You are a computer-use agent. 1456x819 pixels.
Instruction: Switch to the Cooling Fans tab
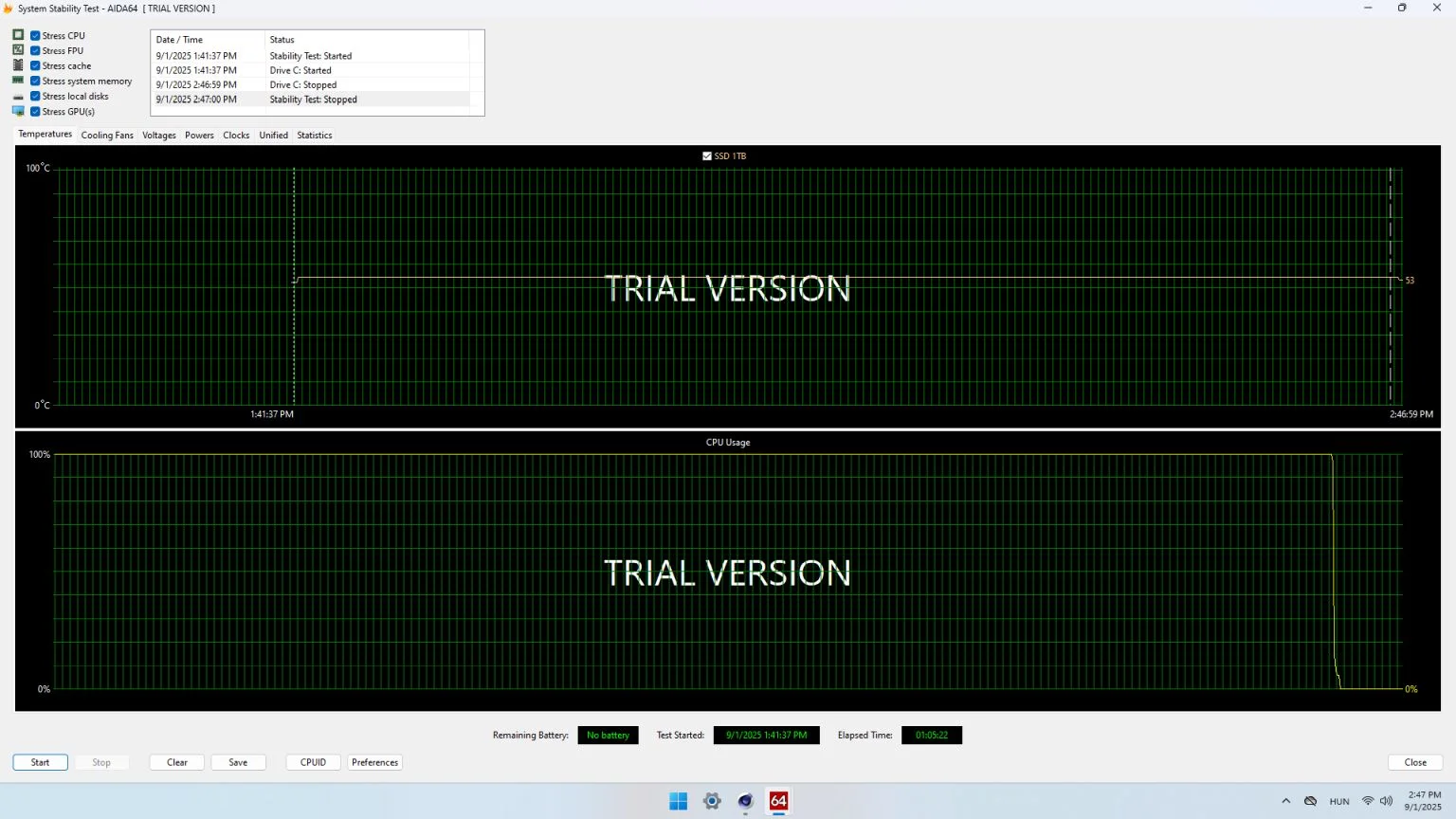(107, 136)
